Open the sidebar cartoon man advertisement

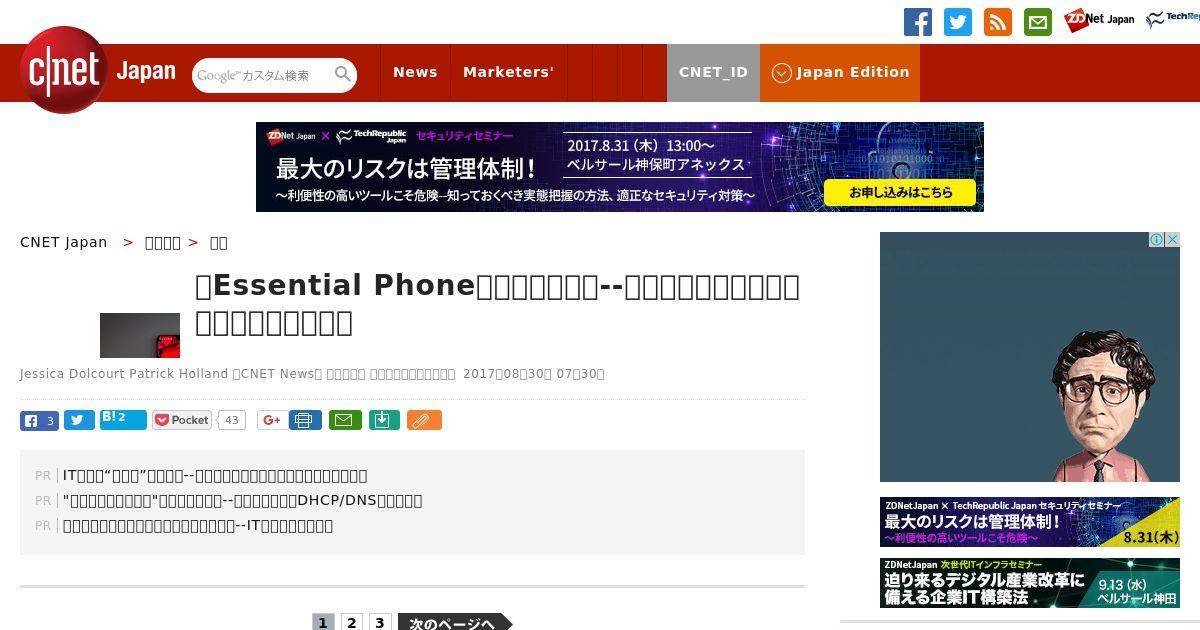[1030, 357]
